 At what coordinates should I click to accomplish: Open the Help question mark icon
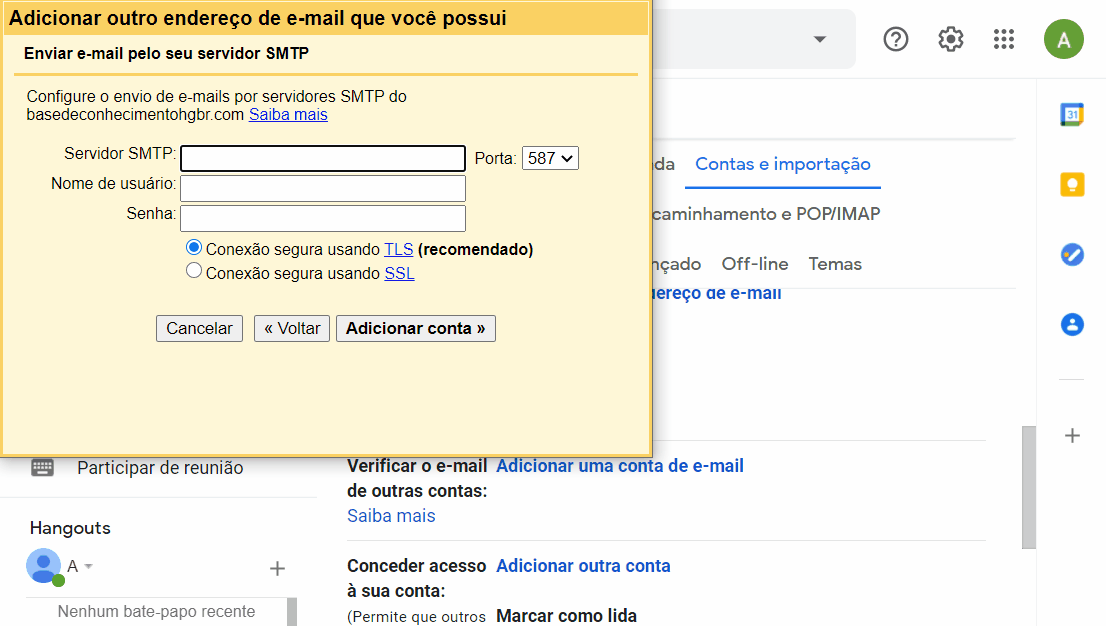[x=895, y=39]
